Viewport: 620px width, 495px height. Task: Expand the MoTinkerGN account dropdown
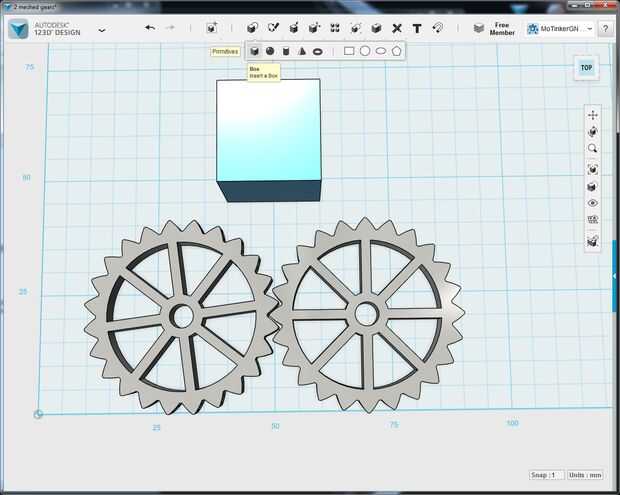[590, 29]
